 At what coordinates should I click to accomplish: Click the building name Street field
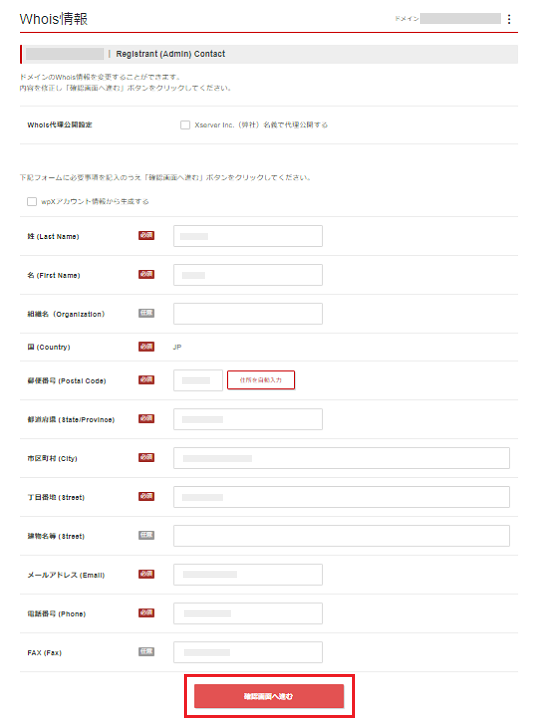click(342, 536)
